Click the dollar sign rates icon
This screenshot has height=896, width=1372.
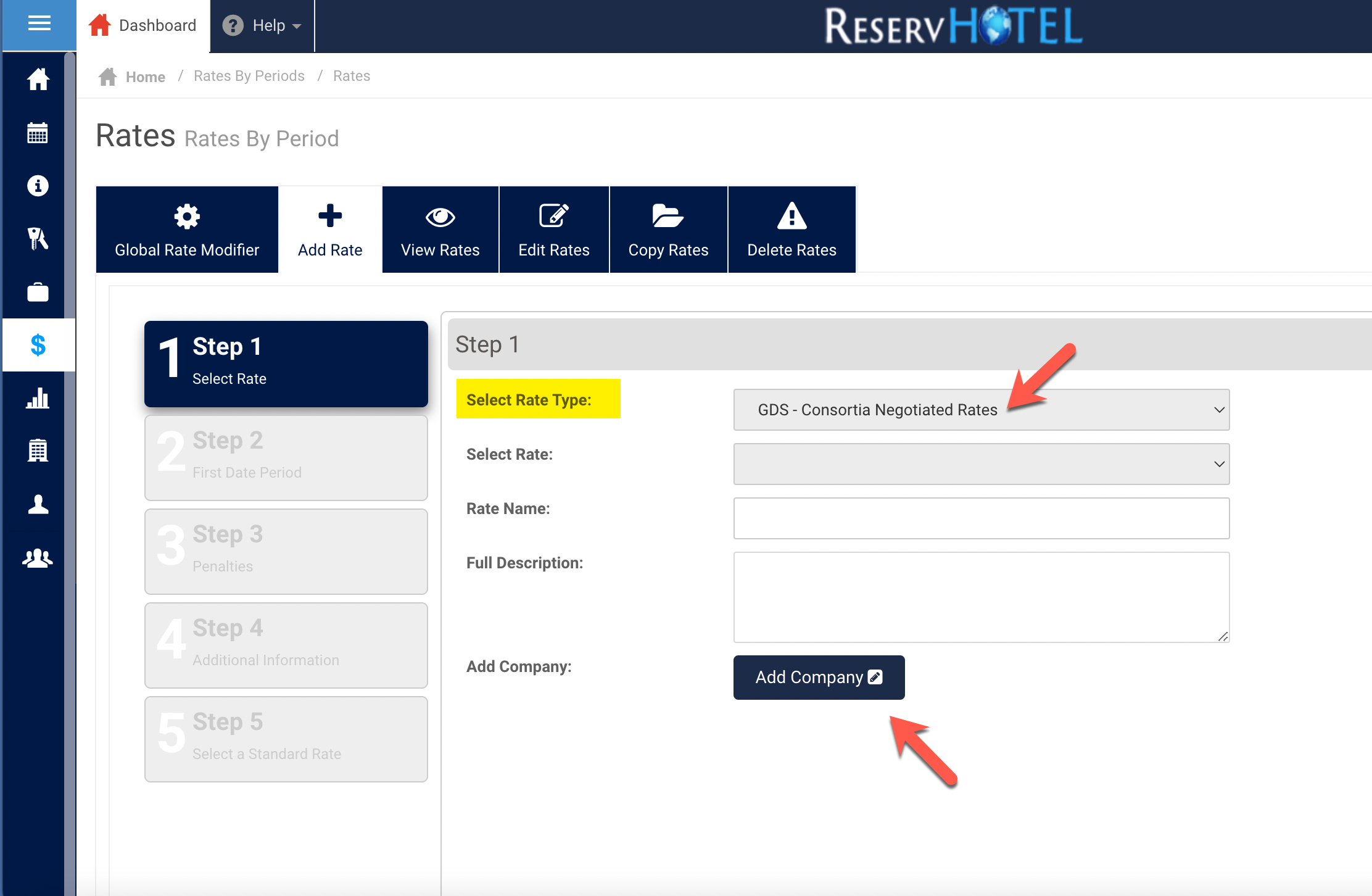38,345
